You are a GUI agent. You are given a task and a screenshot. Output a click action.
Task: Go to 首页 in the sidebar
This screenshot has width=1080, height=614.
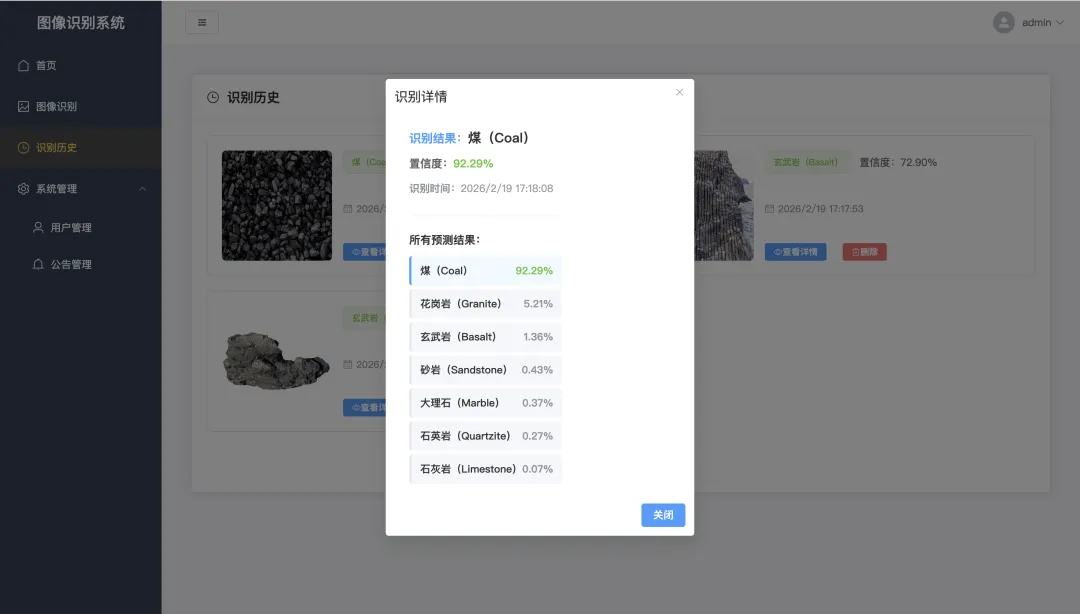pos(81,65)
